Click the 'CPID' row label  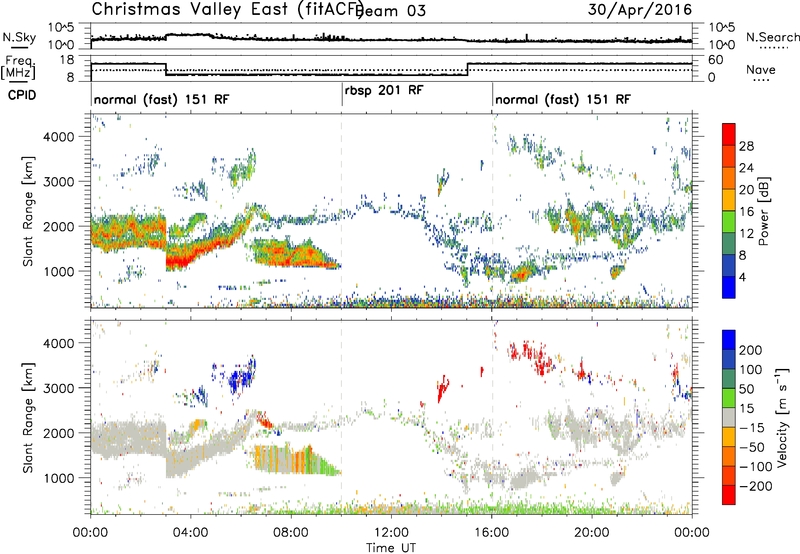click(22, 95)
